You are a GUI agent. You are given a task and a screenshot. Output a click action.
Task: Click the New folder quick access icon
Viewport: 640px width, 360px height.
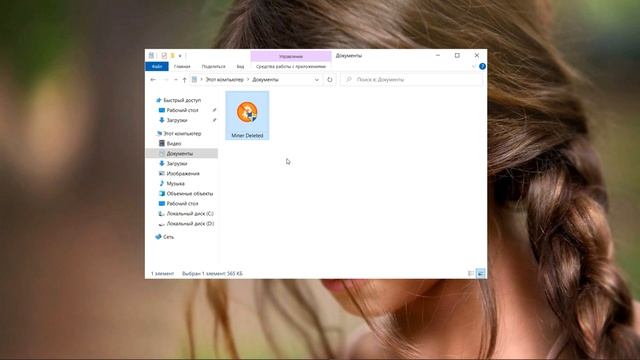click(x=172, y=56)
